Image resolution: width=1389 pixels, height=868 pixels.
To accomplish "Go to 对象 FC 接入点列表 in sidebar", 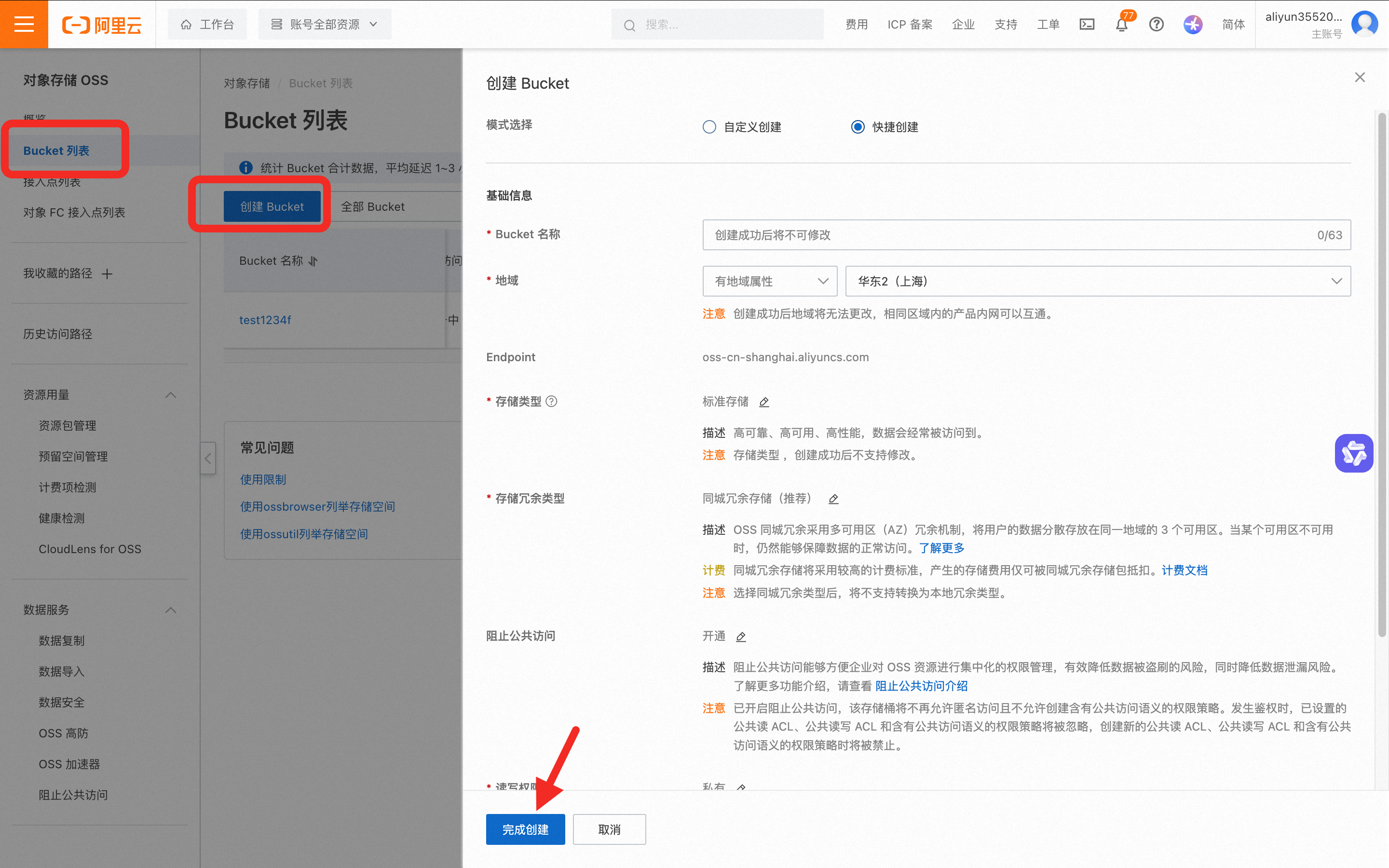I will tap(74, 212).
